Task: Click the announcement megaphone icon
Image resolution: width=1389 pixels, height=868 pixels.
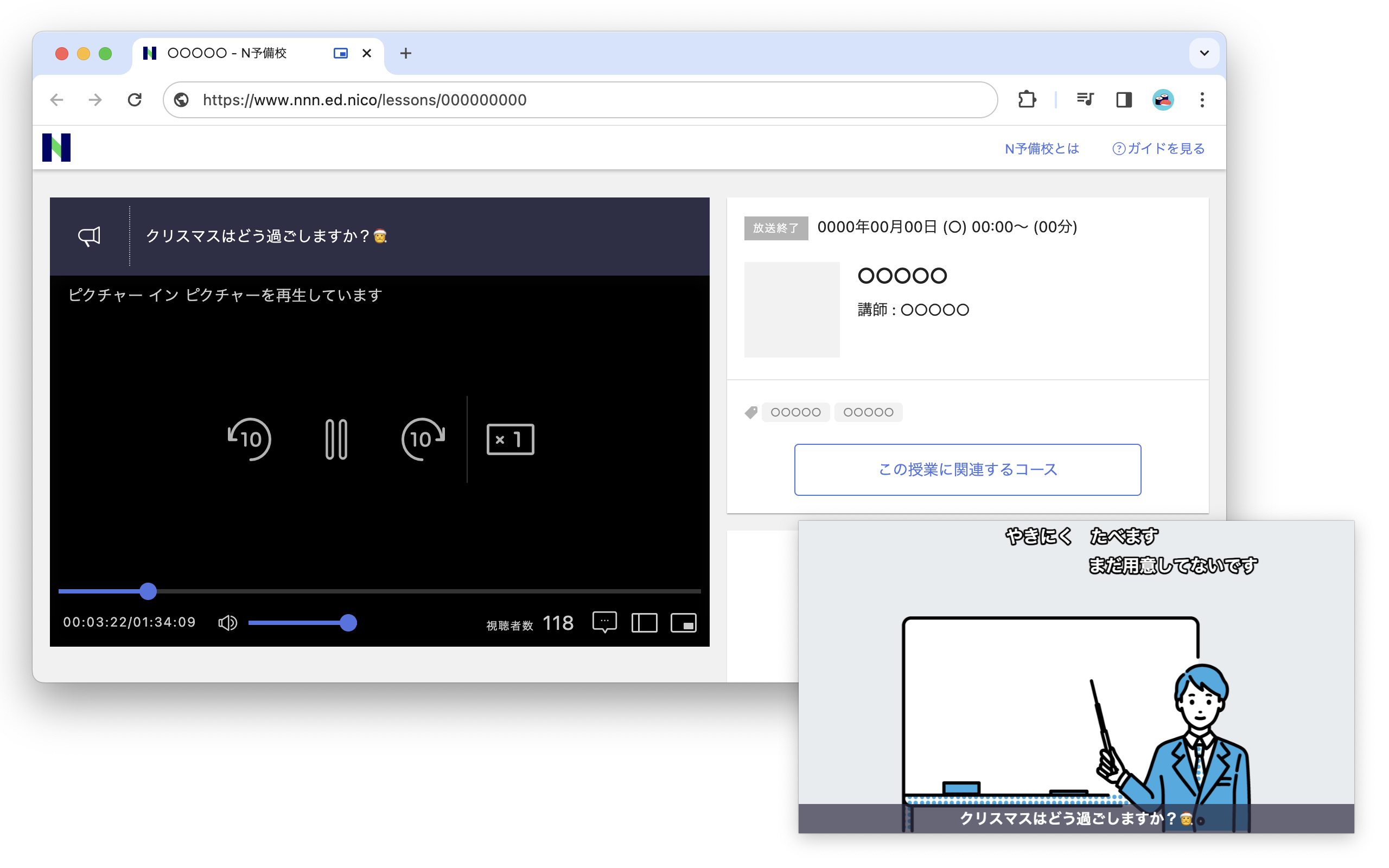Action: coord(89,235)
